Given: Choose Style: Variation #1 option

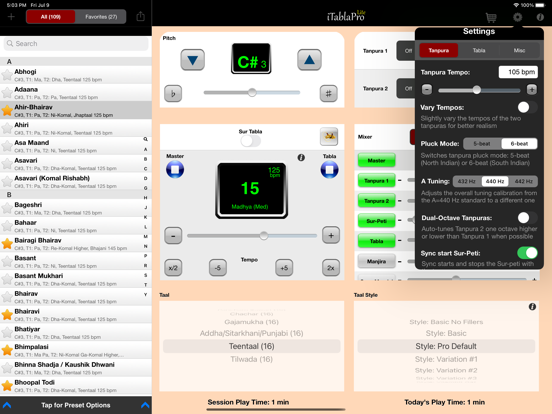Looking at the screenshot, I should click(446, 359).
